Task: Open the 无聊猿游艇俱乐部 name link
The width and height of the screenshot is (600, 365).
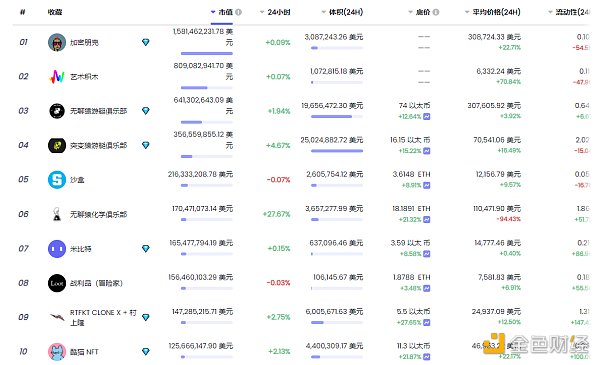Action: tap(98, 111)
